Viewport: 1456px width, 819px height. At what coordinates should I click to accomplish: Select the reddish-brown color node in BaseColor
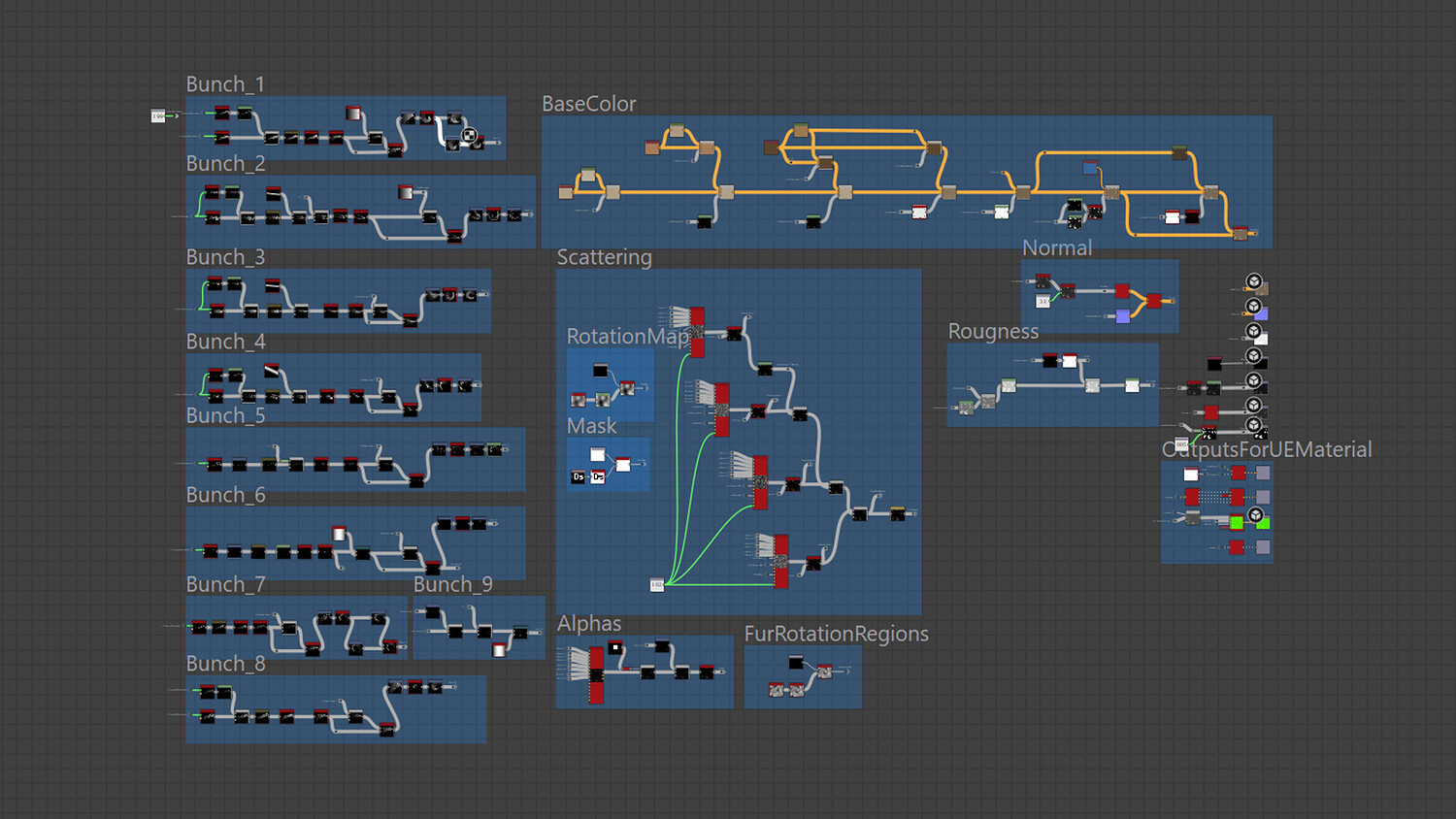coord(771,147)
